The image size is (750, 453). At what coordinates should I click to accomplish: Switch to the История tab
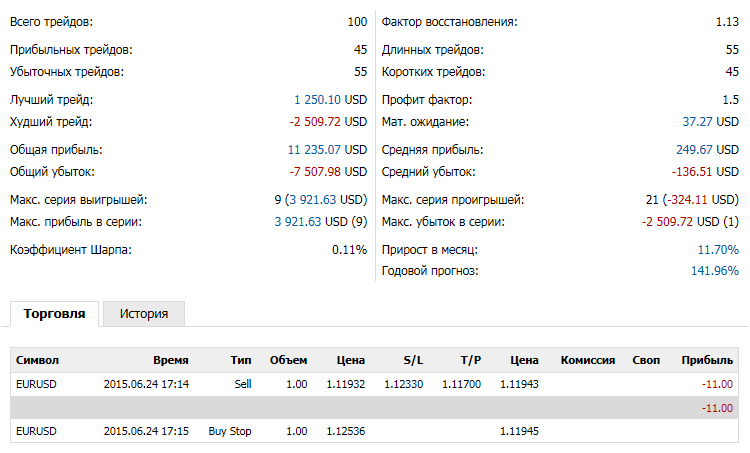click(144, 314)
